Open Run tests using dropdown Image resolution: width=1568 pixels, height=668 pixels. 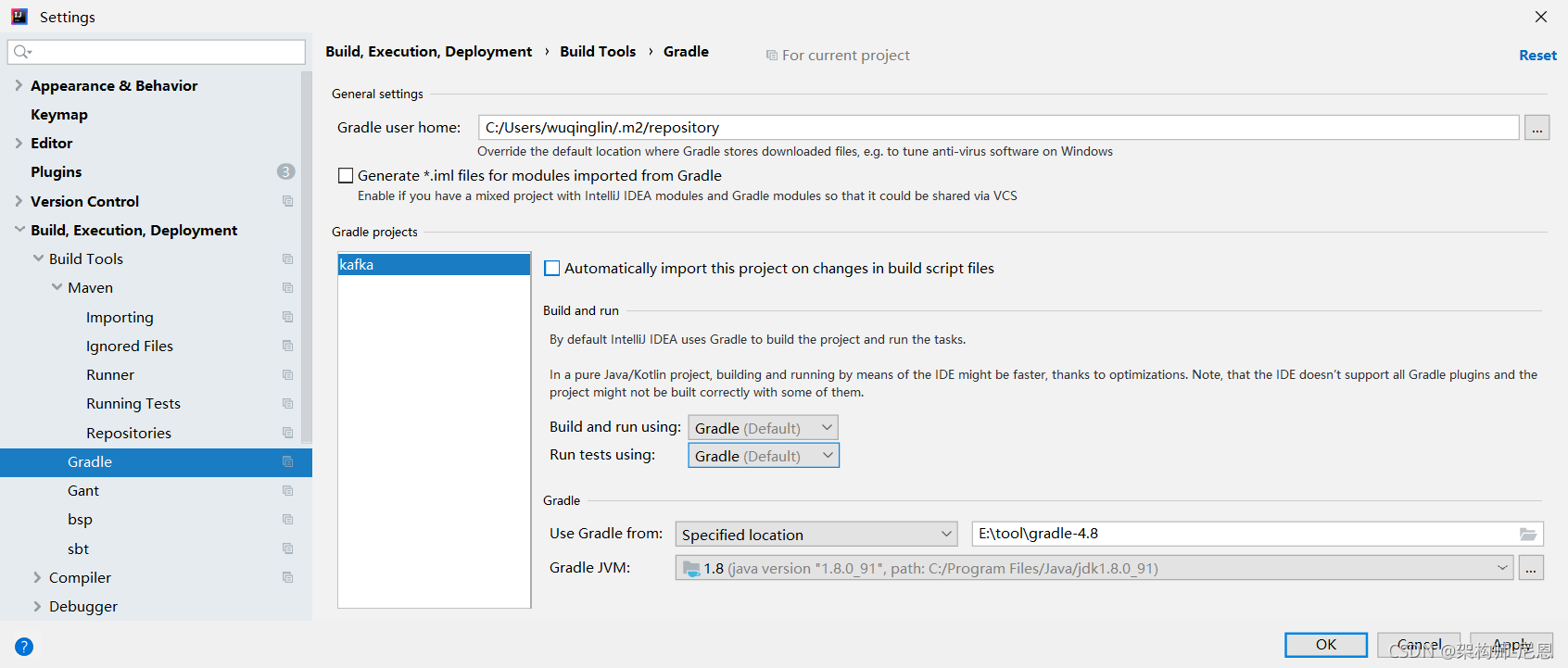[764, 455]
